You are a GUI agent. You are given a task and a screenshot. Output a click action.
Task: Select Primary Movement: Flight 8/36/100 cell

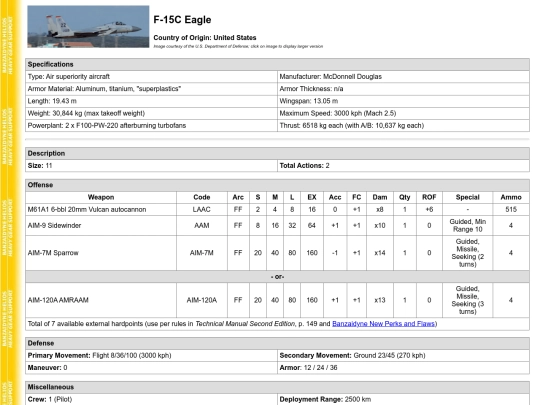(151, 355)
